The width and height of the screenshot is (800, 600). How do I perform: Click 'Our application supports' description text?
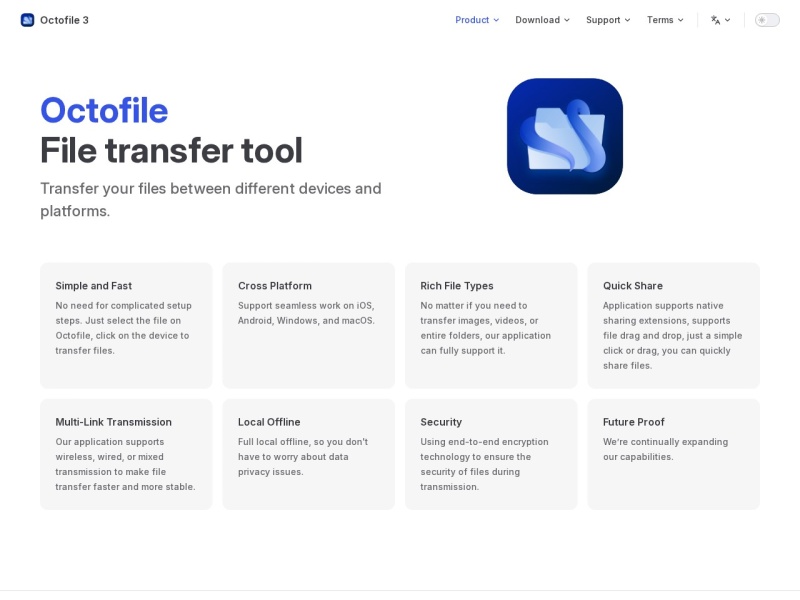pos(125,464)
